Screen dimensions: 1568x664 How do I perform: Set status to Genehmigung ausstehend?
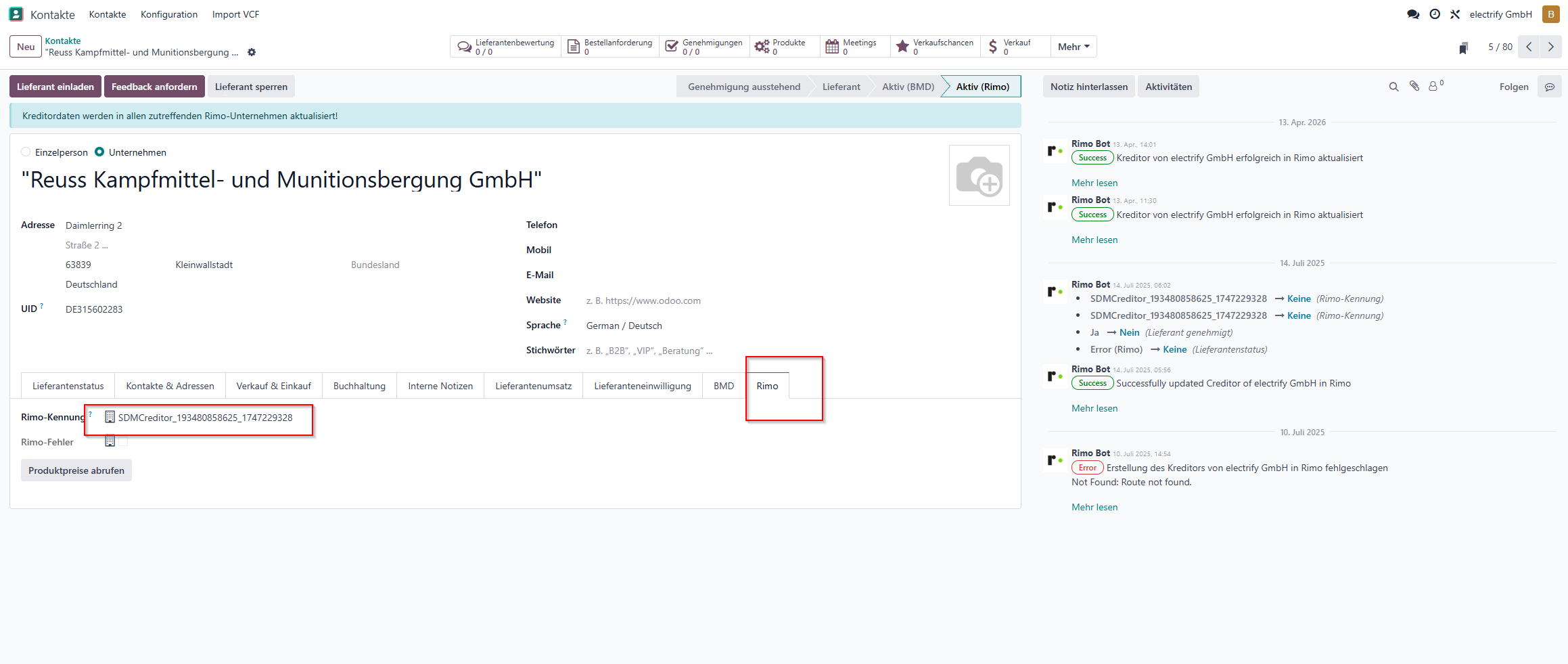click(x=744, y=87)
